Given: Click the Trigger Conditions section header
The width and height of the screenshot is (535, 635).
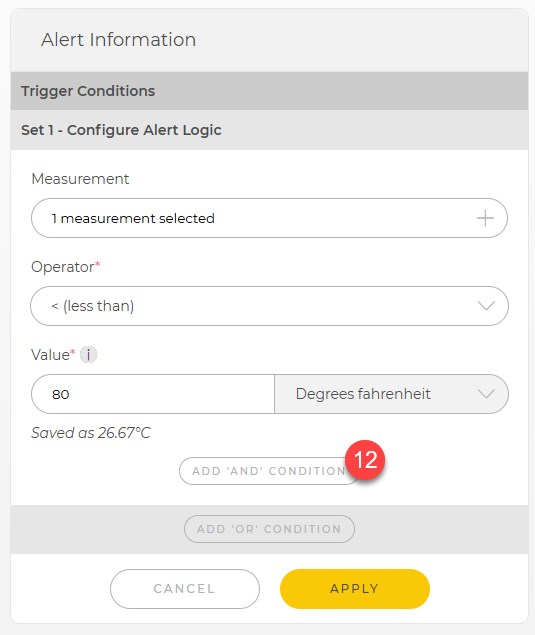Looking at the screenshot, I should 269,91.
